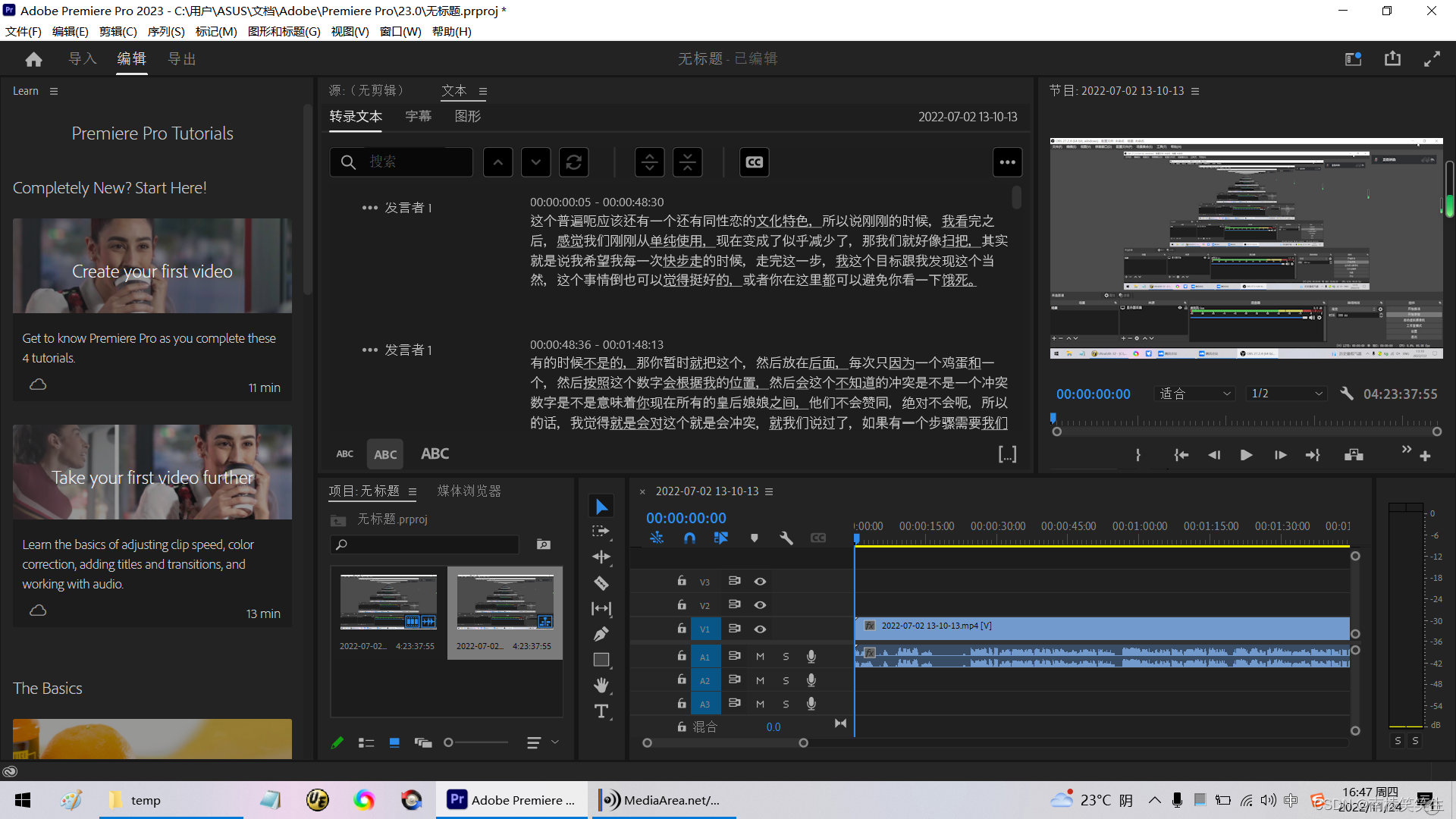Open playback resolution 1/2 dropdown
The width and height of the screenshot is (1456, 819).
click(x=1286, y=394)
